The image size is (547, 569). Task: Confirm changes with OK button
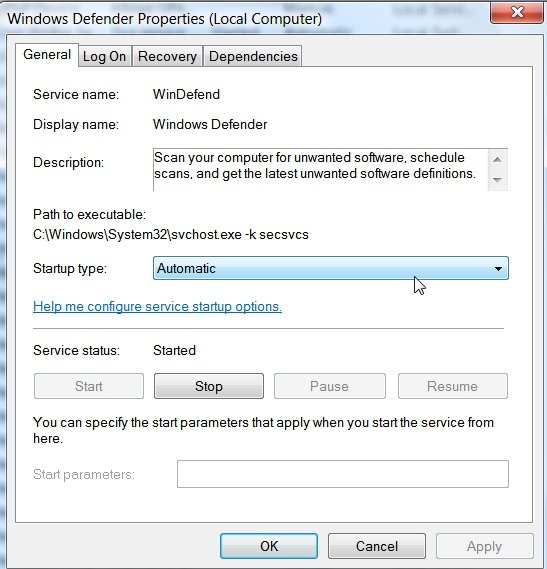click(x=269, y=546)
